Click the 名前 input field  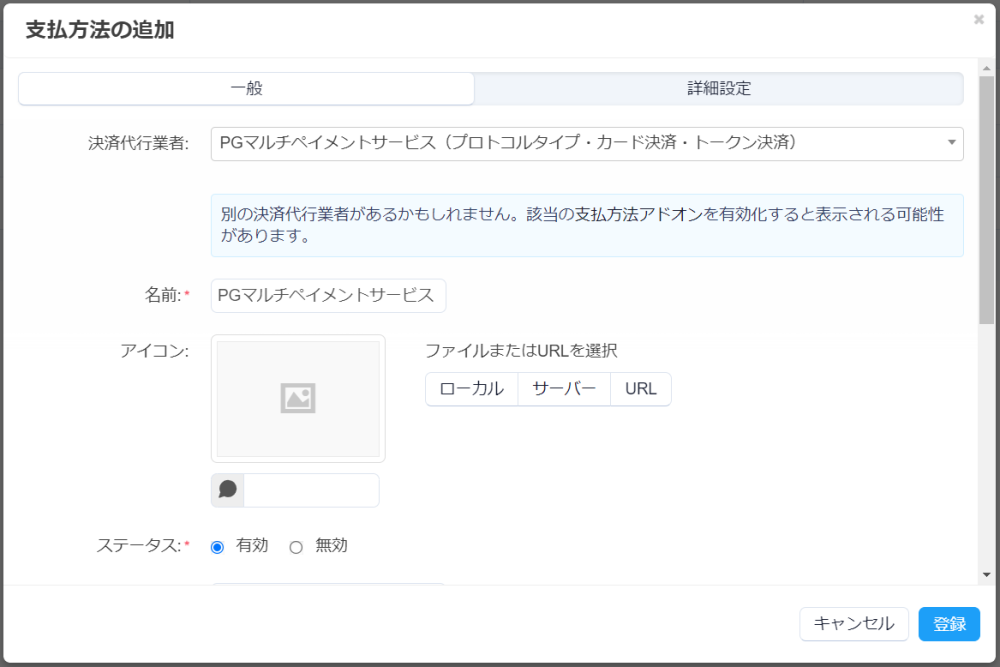[328, 295]
